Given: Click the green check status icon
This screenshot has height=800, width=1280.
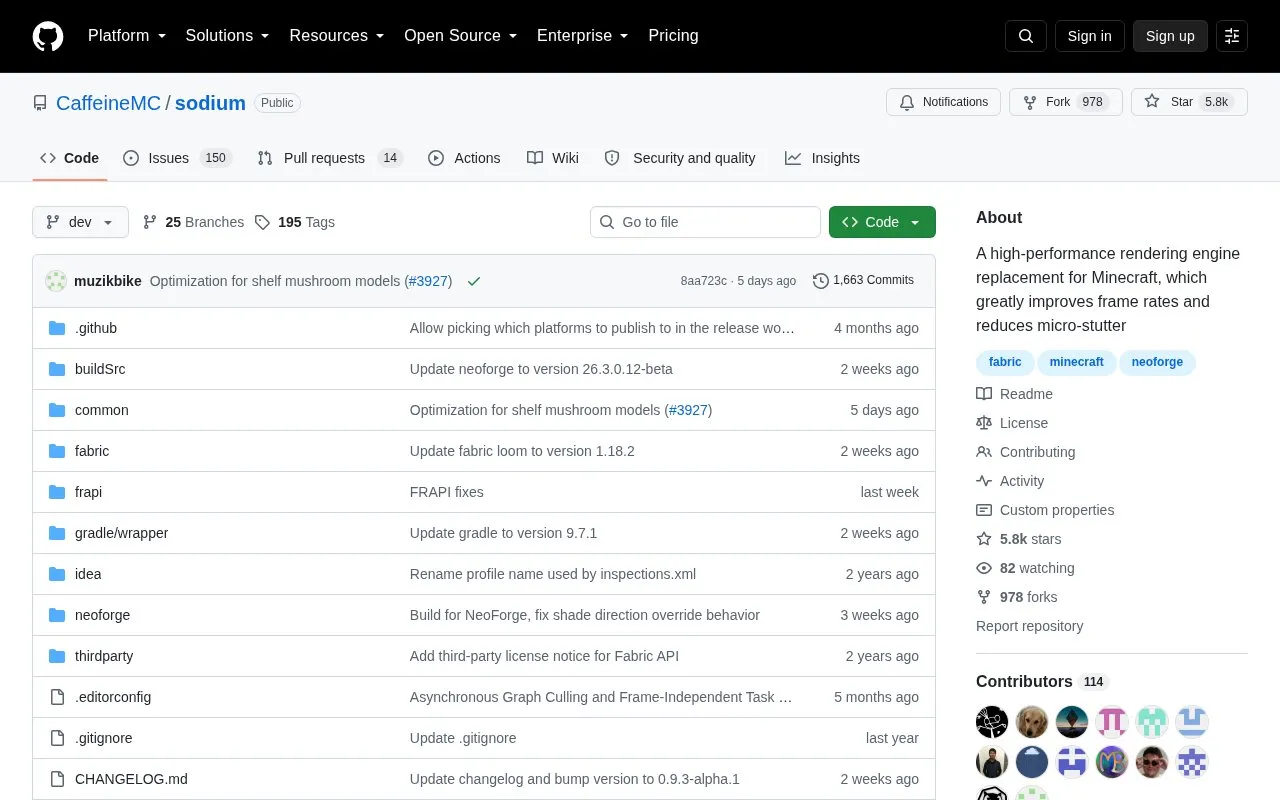Looking at the screenshot, I should click(x=474, y=281).
